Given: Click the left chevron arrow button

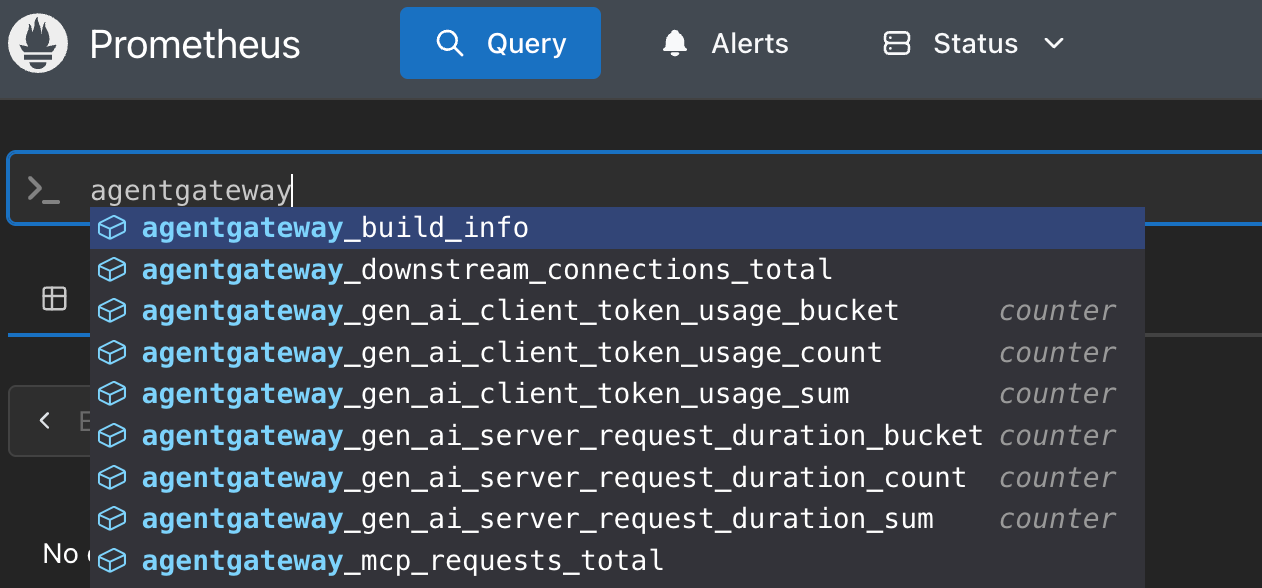Looking at the screenshot, I should 44,420.
